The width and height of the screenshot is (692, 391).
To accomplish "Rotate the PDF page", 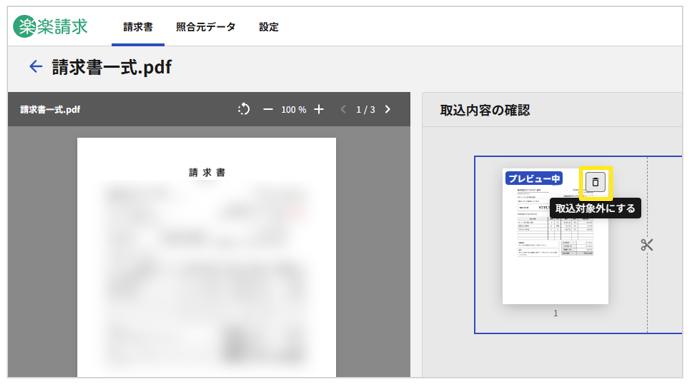I will [x=244, y=109].
